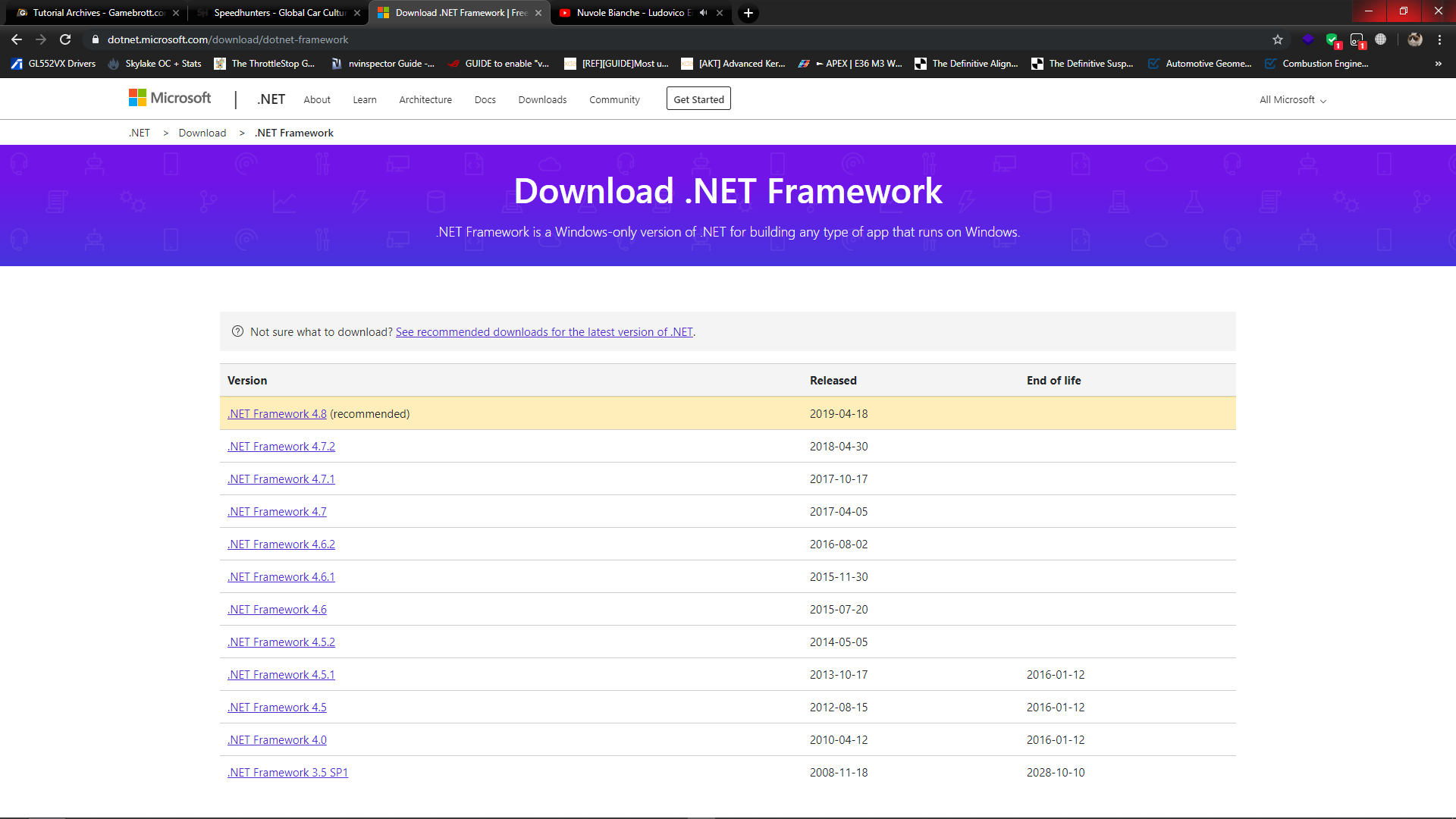Open the .NET Framework 3.5 SP1 link
This screenshot has height=819, width=1456.
(287, 773)
